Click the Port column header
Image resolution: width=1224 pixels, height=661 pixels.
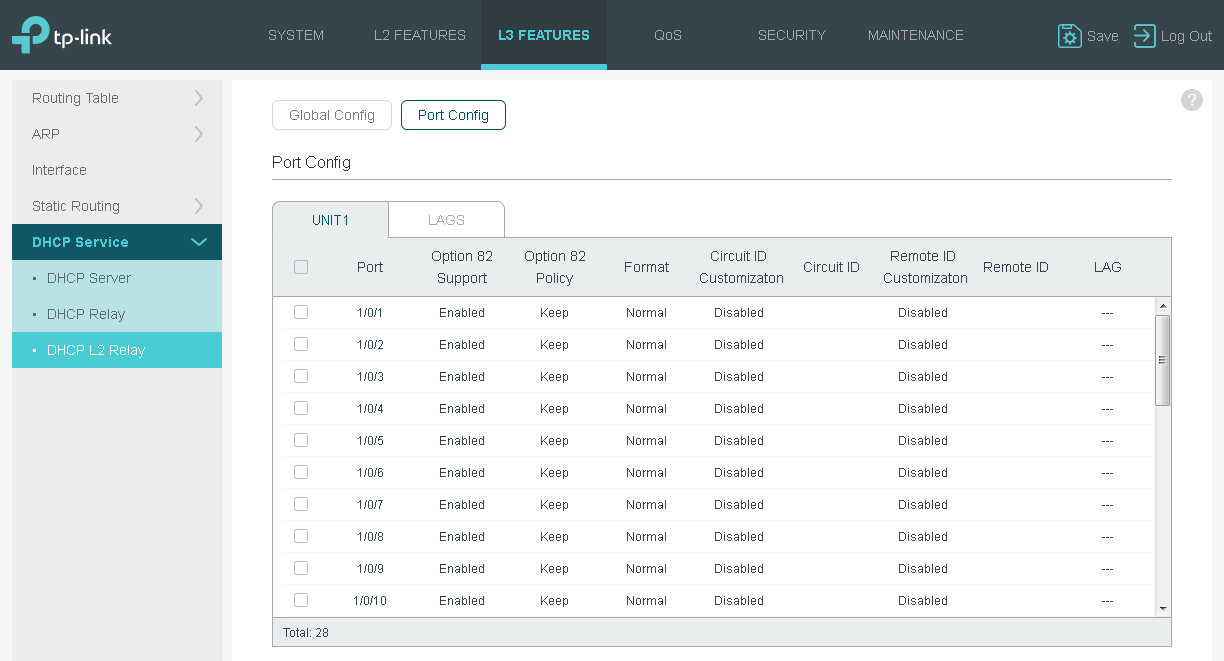tap(370, 267)
